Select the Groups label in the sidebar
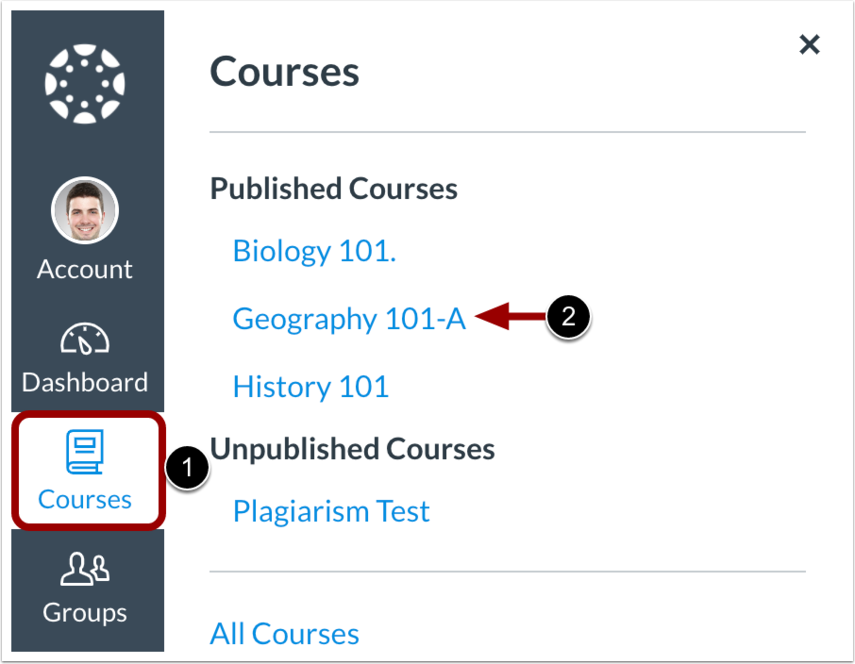855x664 pixels. 85,613
